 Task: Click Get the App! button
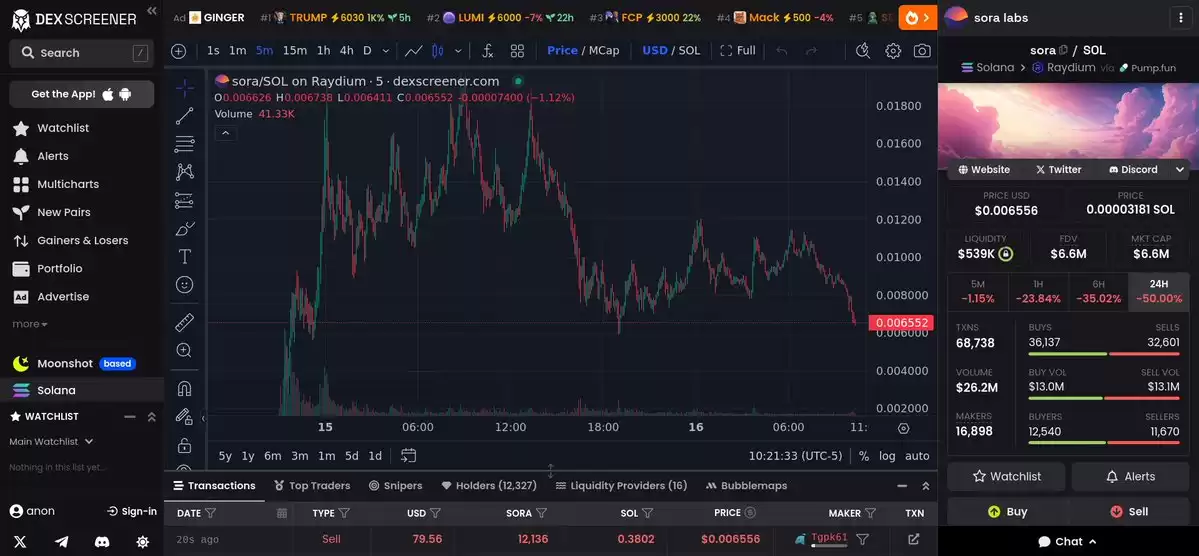coord(82,94)
